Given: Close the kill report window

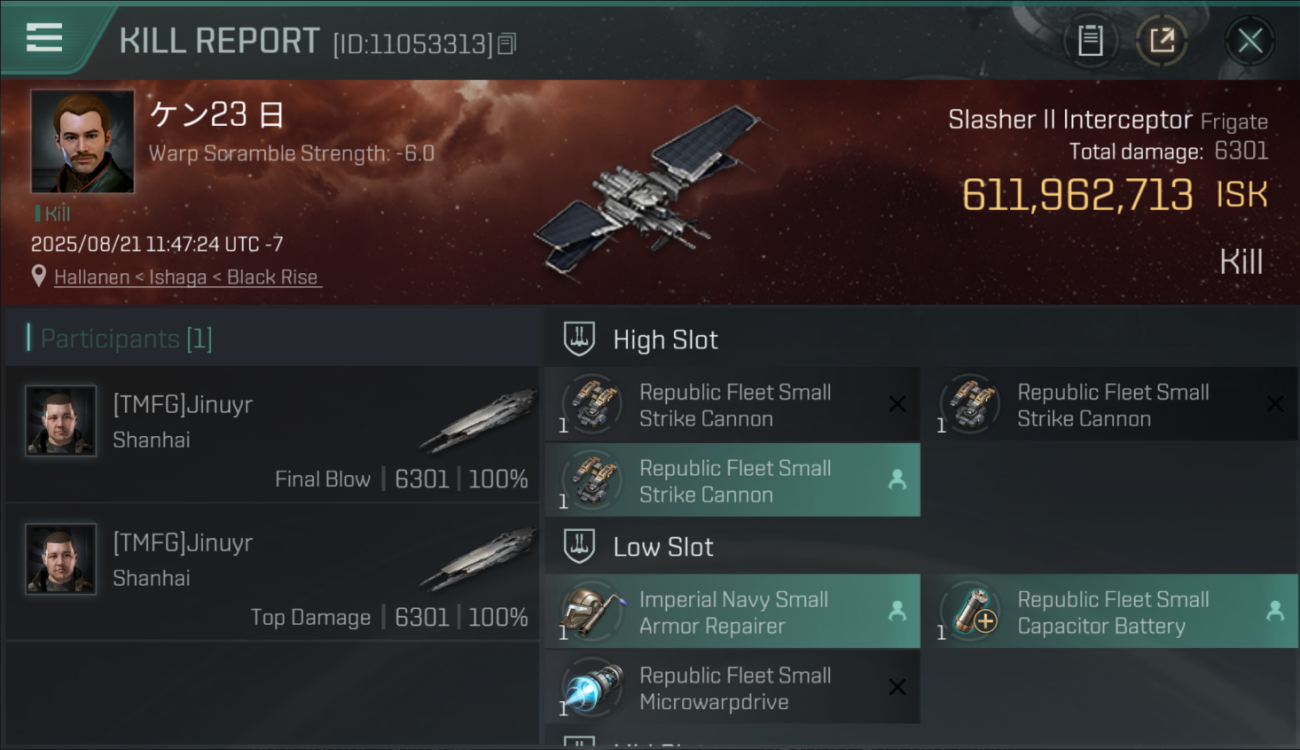Looking at the screenshot, I should (1250, 41).
